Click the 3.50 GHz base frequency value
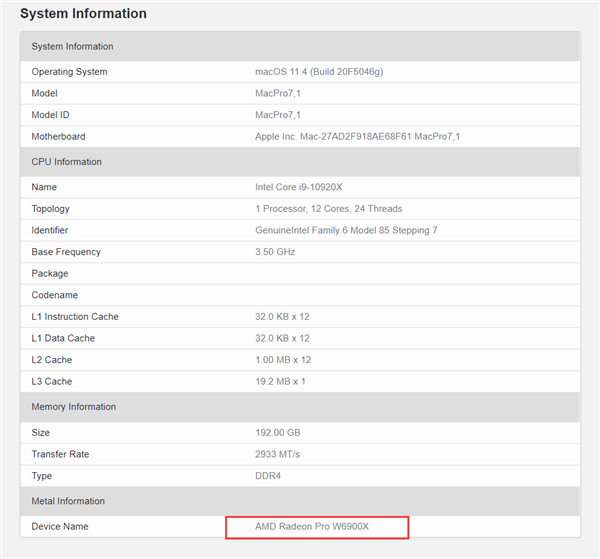The image size is (600, 559). coord(276,252)
